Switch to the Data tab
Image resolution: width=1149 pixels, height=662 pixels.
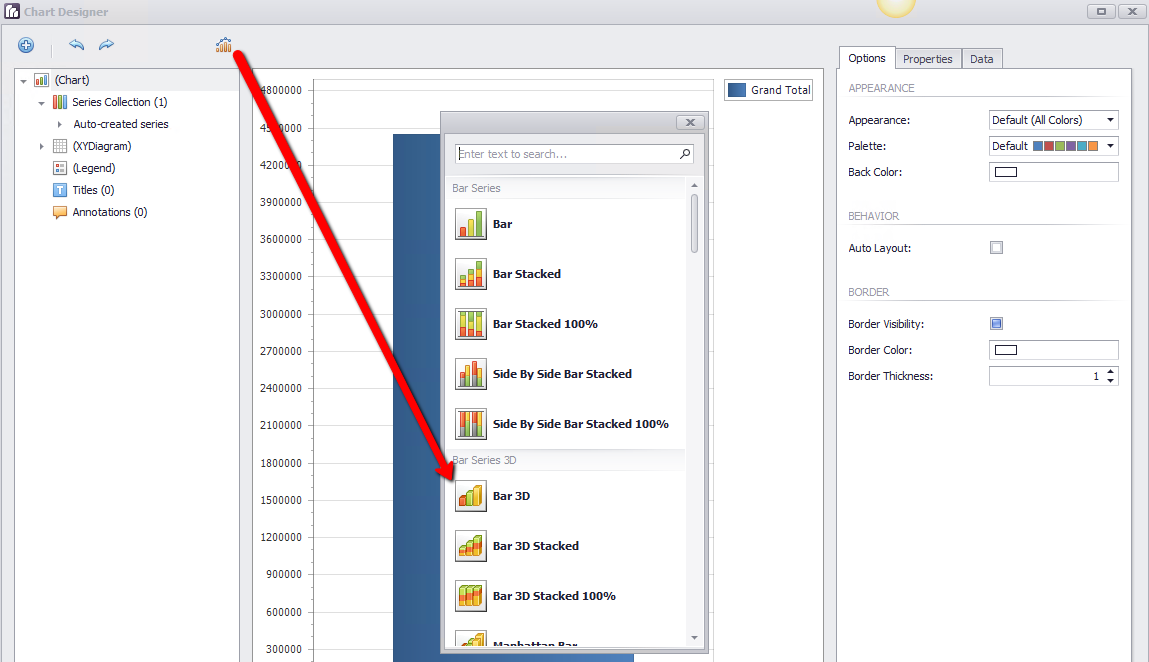tap(981, 59)
